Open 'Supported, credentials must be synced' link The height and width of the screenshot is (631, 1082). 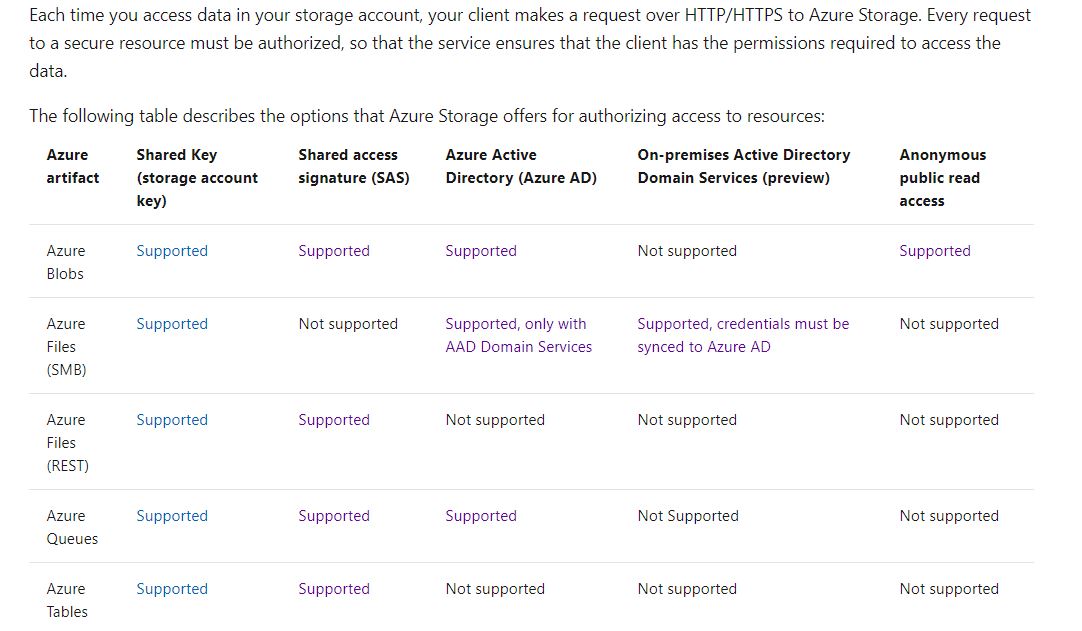pos(743,335)
